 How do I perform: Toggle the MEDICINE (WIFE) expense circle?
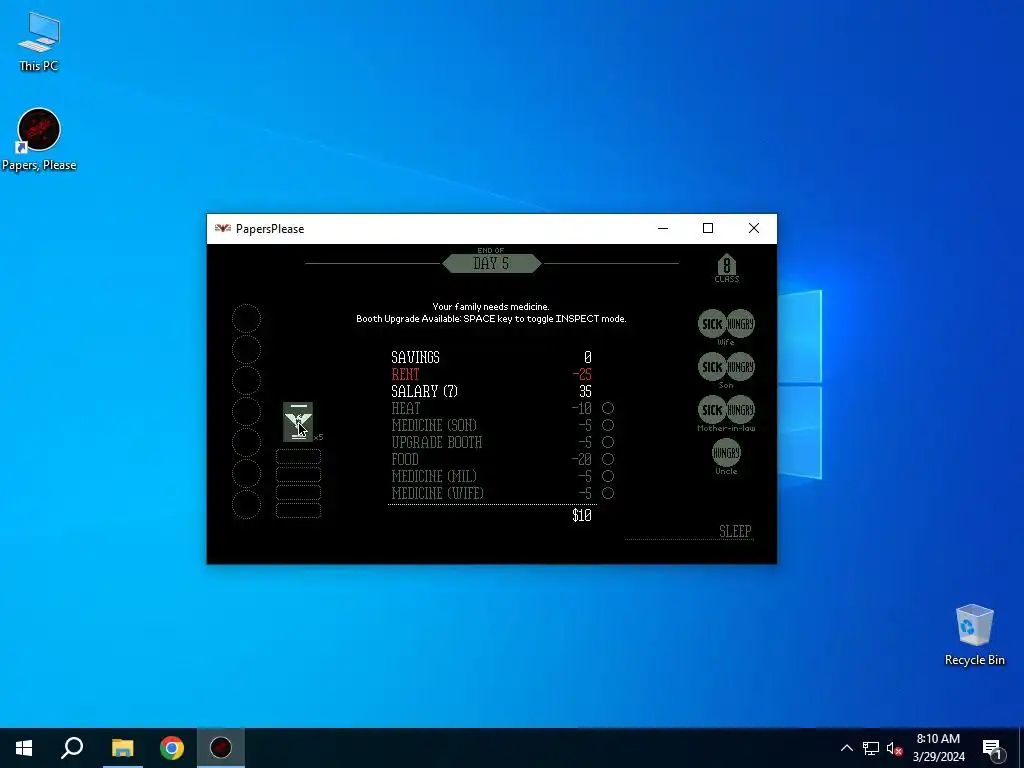(608, 493)
